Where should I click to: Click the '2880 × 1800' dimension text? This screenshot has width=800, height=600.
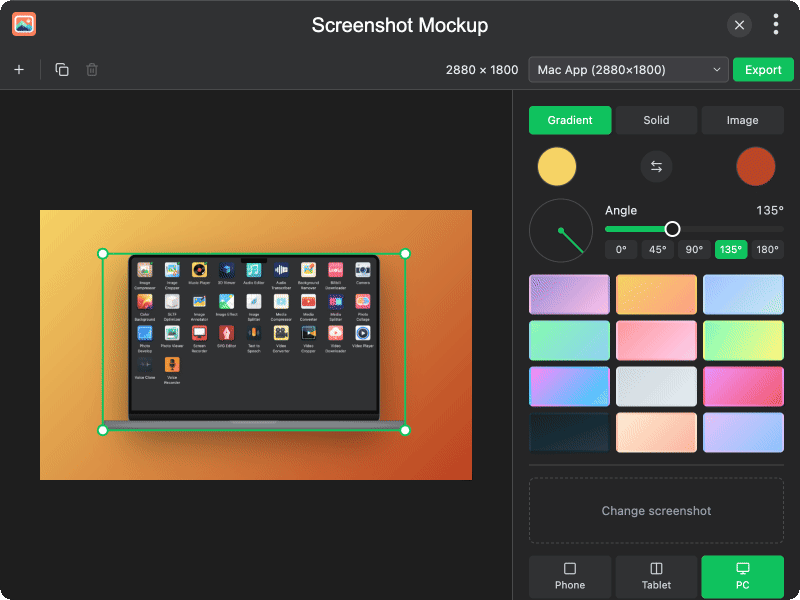tap(482, 70)
